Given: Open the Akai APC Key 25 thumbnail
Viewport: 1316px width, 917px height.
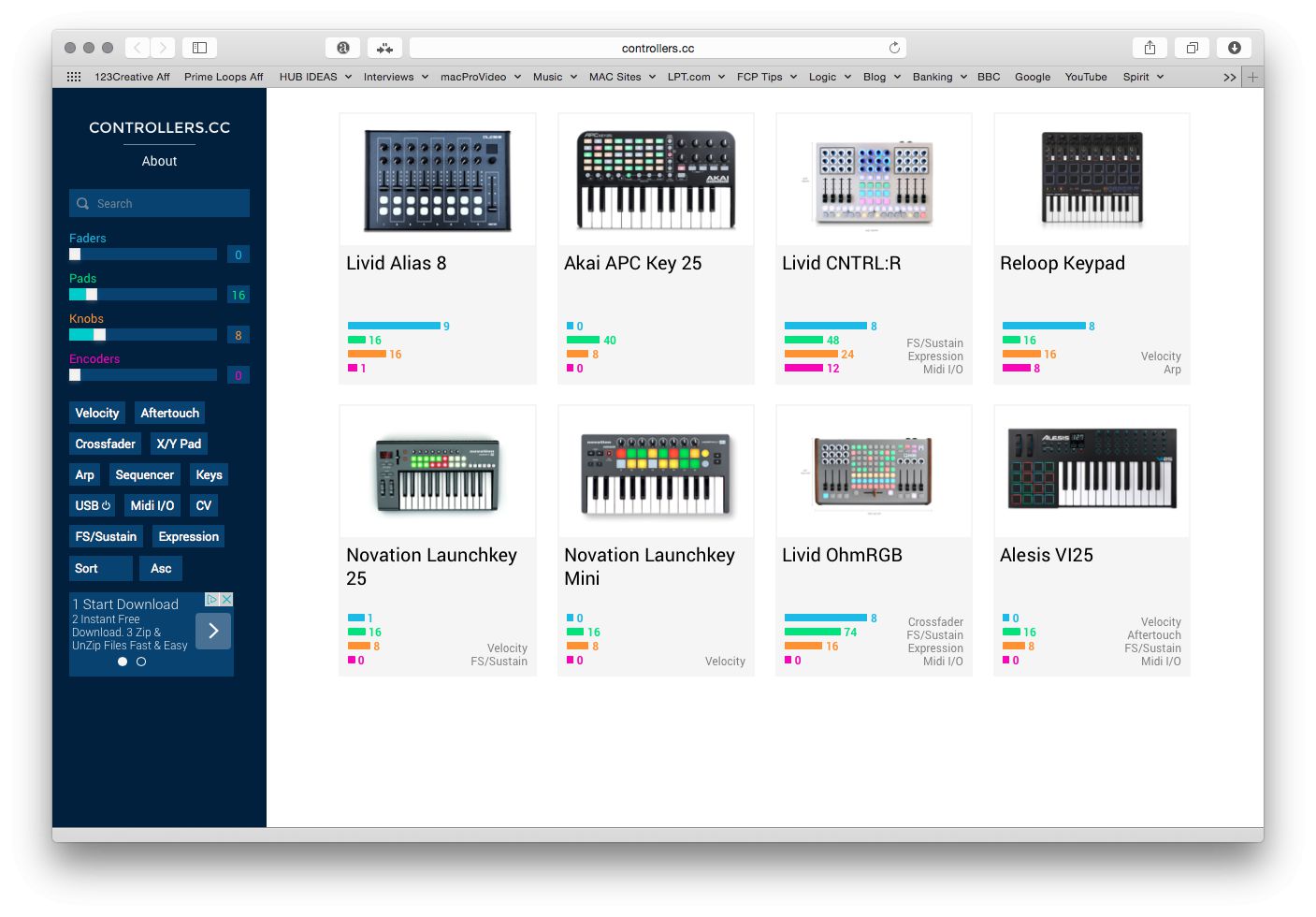Looking at the screenshot, I should point(656,180).
